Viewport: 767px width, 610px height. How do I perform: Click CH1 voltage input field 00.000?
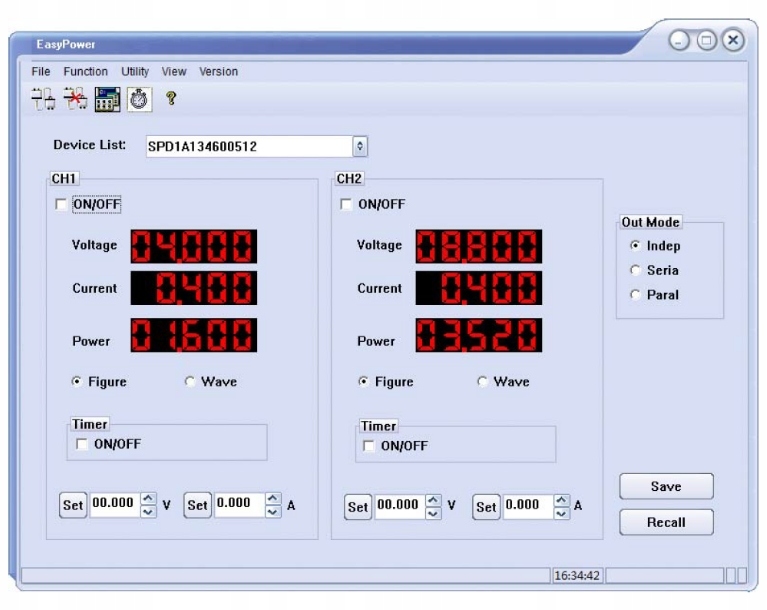pos(115,504)
